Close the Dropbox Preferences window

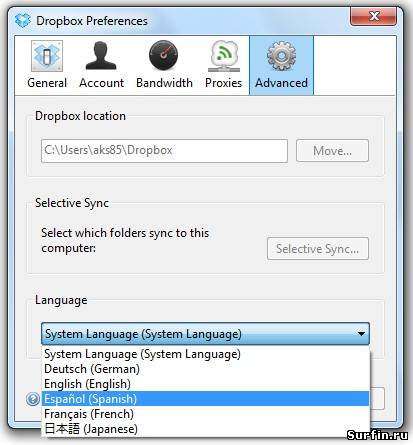[x=373, y=16]
